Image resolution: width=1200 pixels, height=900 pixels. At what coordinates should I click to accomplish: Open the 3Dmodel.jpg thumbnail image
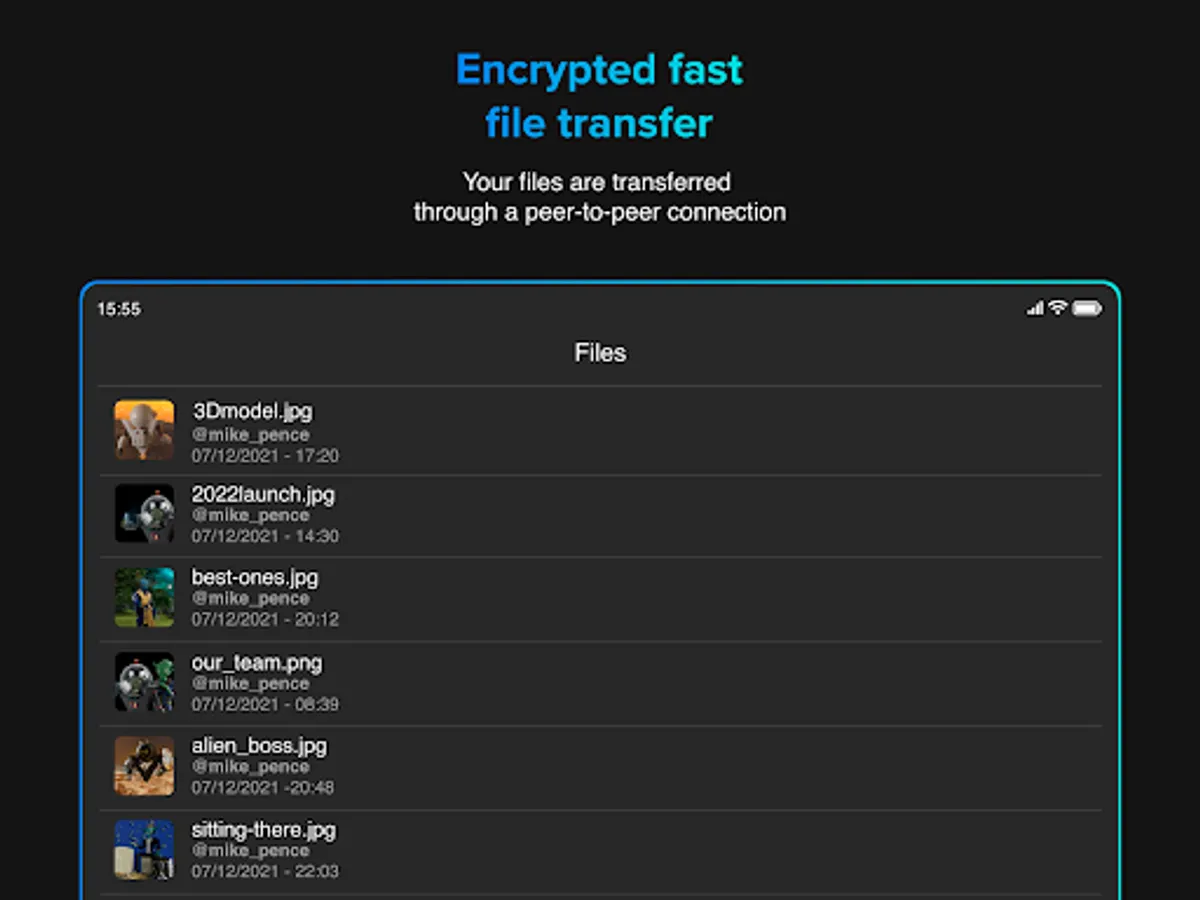coord(144,430)
